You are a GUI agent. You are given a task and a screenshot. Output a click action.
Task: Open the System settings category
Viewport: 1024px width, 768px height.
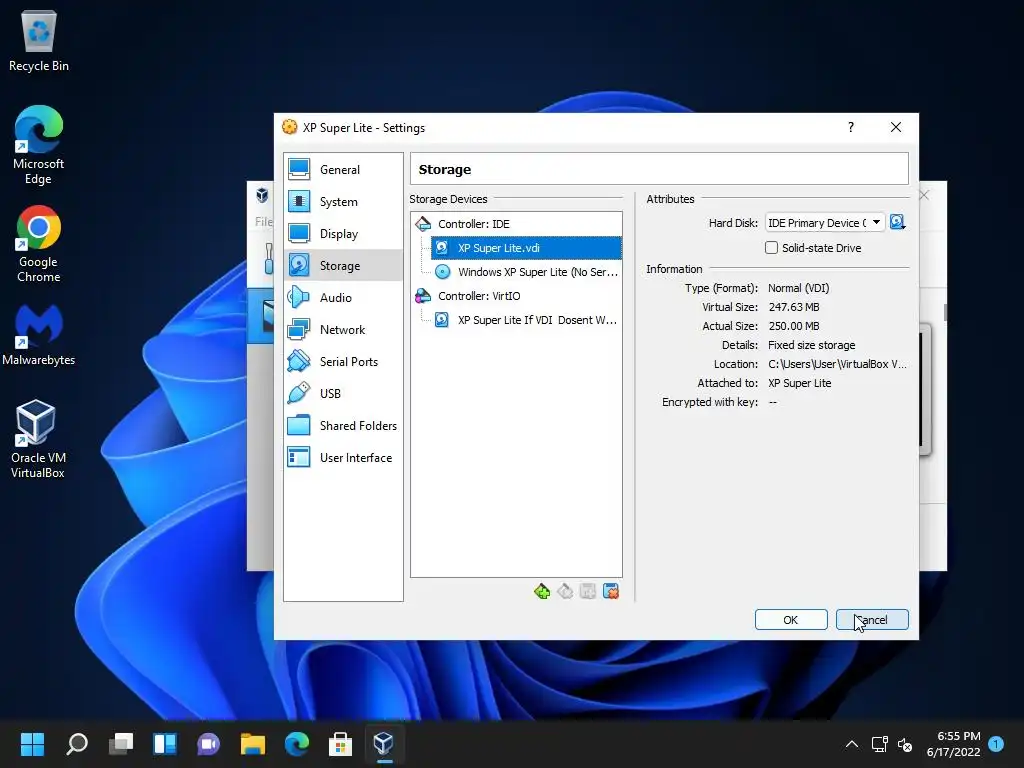343,202
